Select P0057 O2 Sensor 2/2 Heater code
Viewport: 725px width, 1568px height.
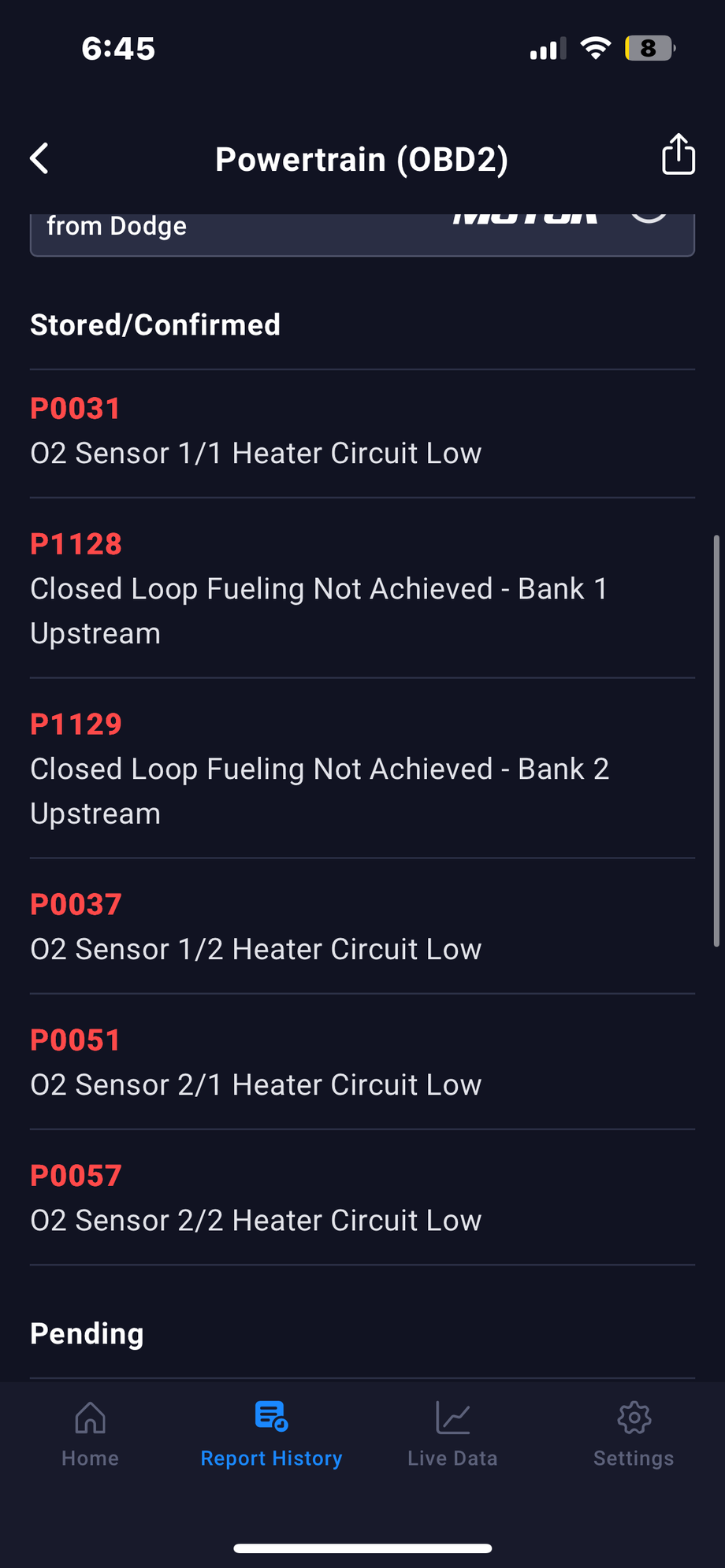point(255,1199)
